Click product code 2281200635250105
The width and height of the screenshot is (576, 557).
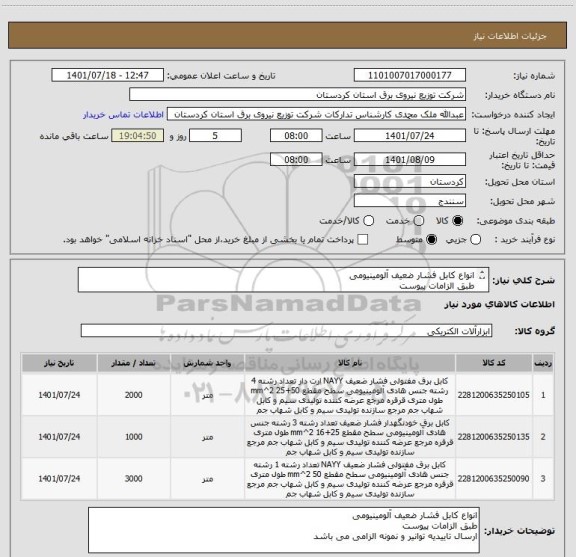(x=493, y=395)
